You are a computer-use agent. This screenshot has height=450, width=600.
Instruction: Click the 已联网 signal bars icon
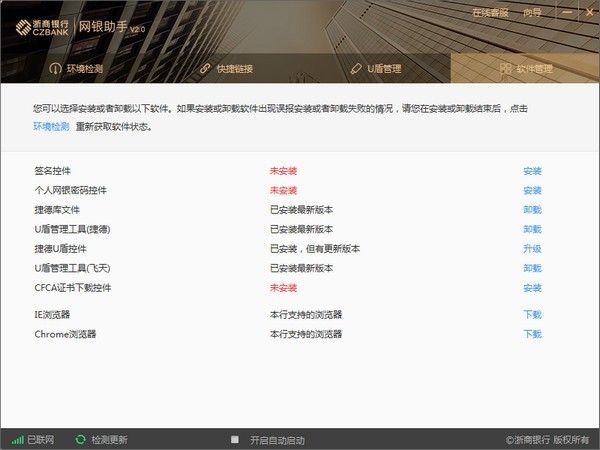point(17,439)
